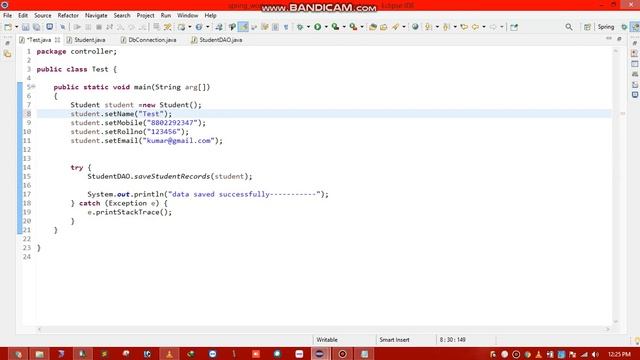Select the Spring perspective button
The height and width of the screenshot is (360, 640).
[x=606, y=27]
